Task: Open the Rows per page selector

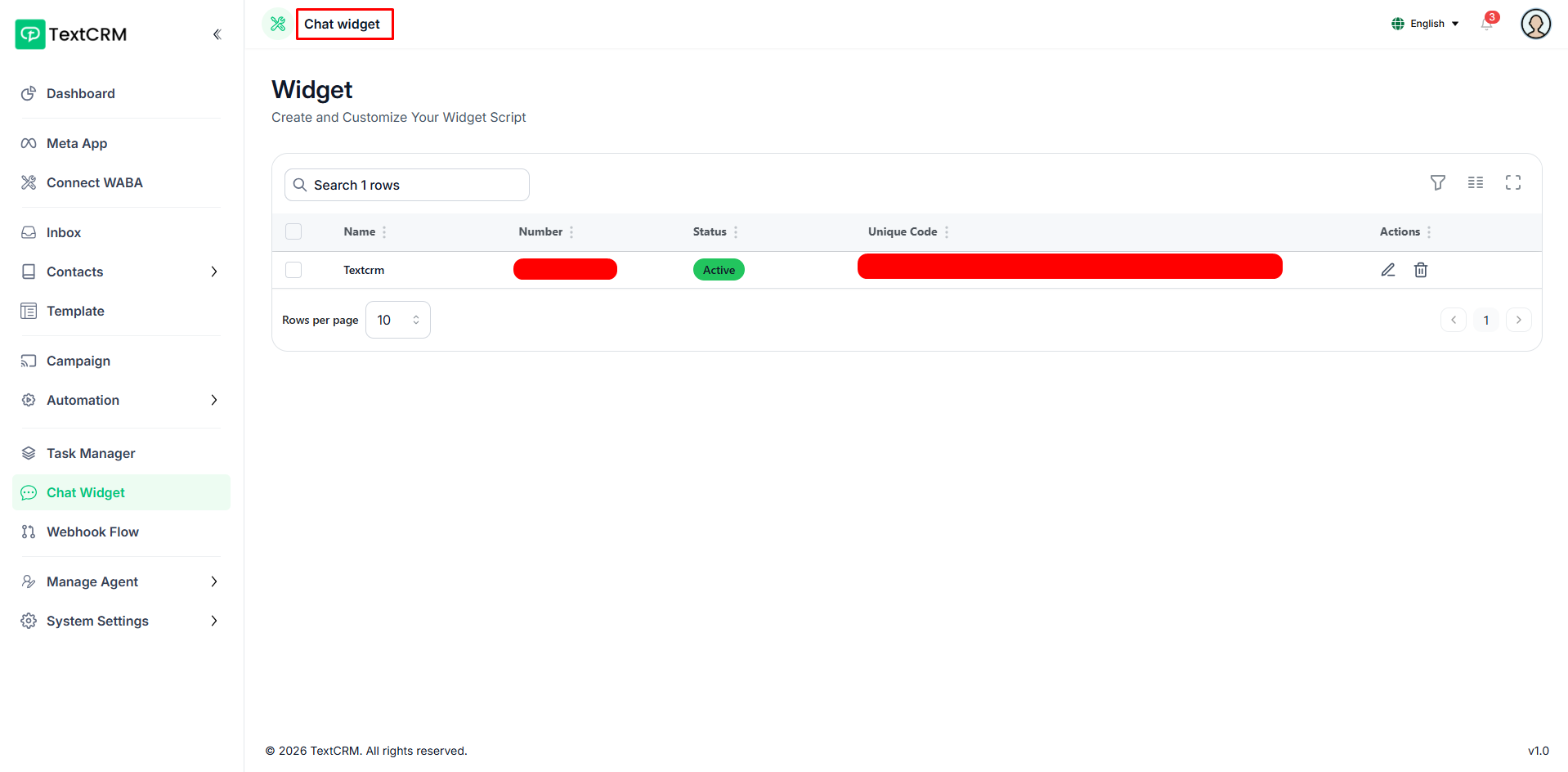Action: (397, 320)
